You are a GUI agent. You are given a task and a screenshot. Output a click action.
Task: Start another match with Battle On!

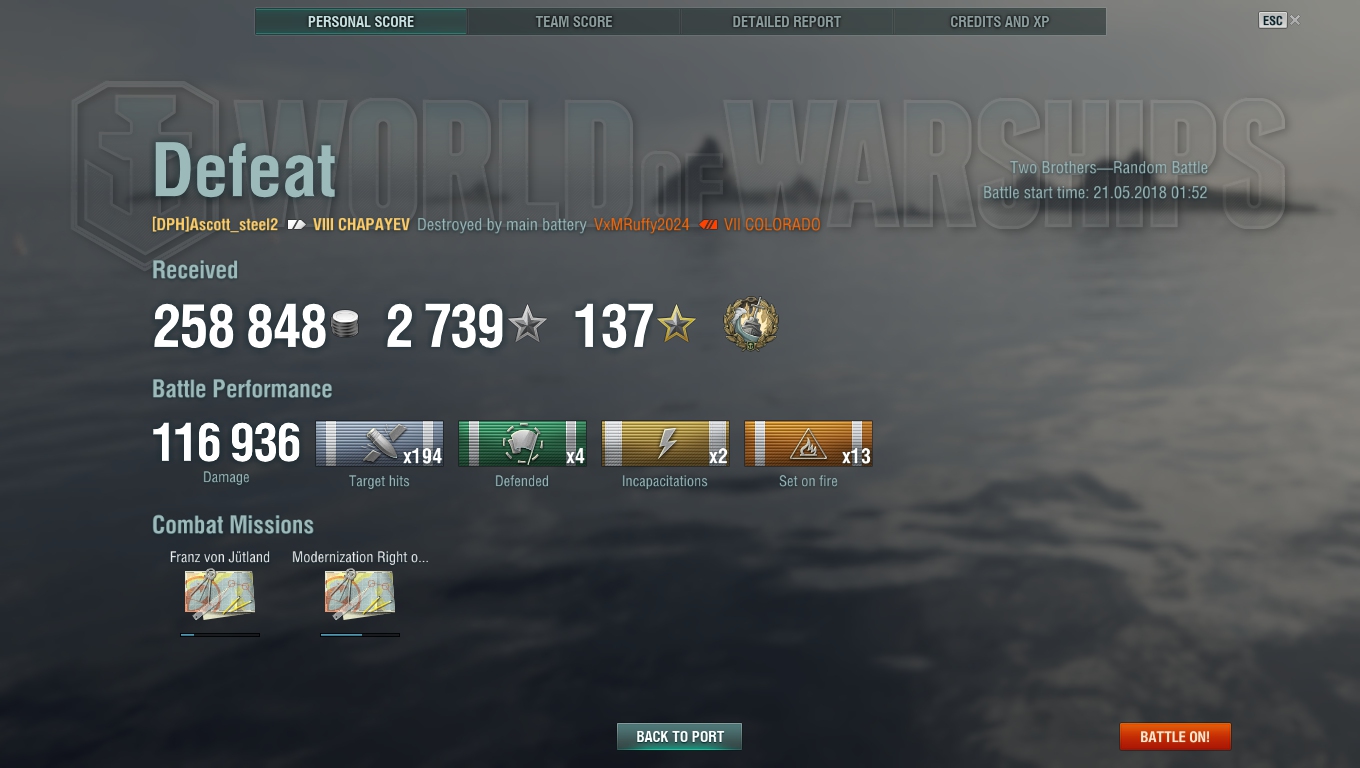(x=1175, y=736)
